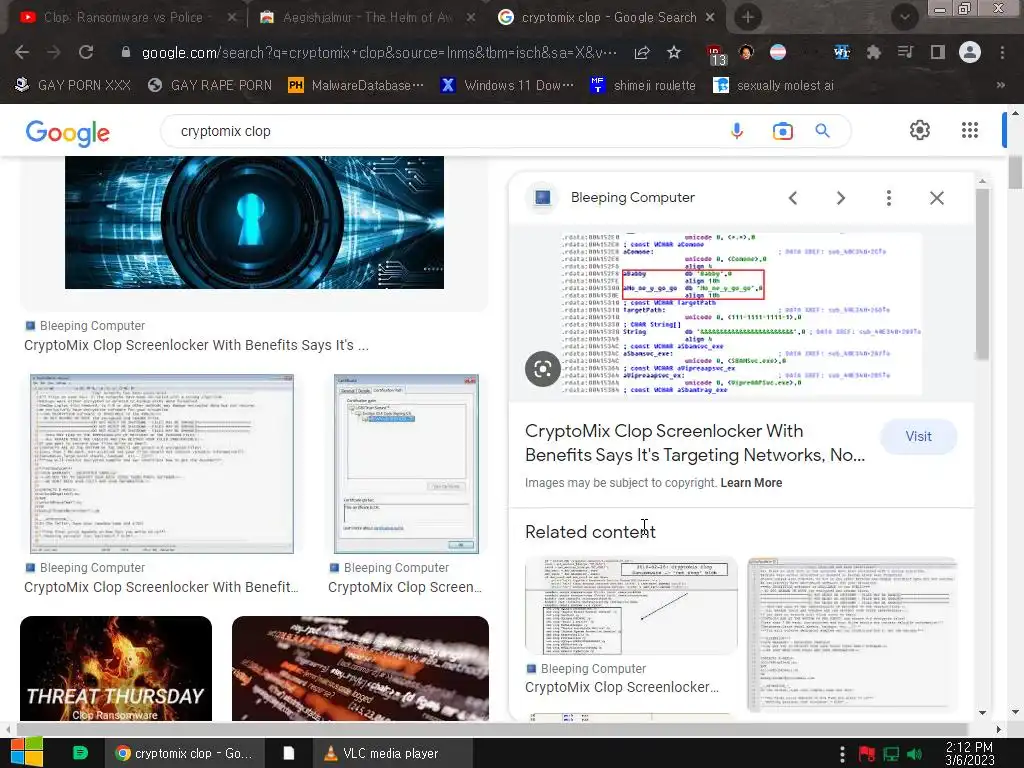Switch to Aegishjalmur Helm of Awe tab
The height and width of the screenshot is (768, 1024).
(367, 18)
